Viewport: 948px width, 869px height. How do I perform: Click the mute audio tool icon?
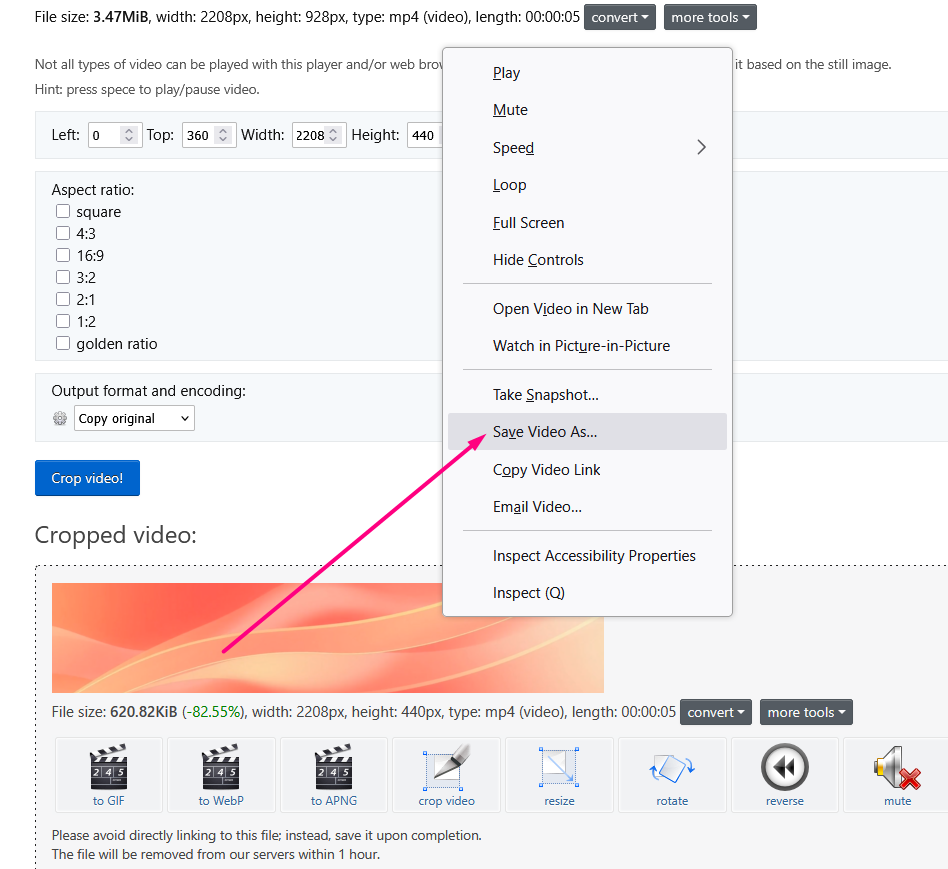click(897, 774)
